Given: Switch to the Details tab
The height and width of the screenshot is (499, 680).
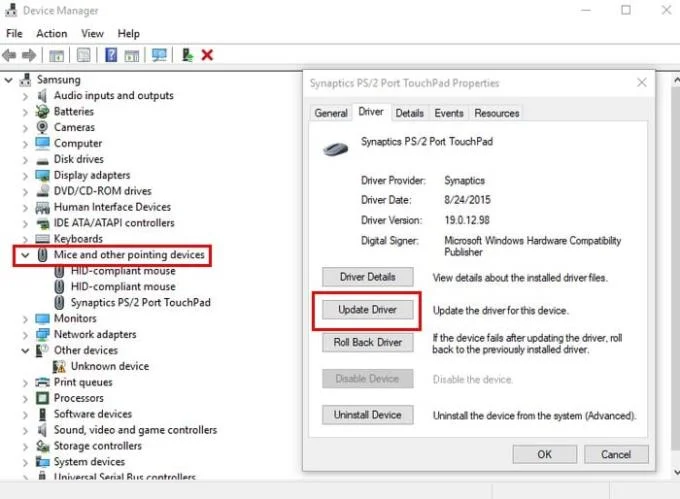Looking at the screenshot, I should pyautogui.click(x=409, y=113).
